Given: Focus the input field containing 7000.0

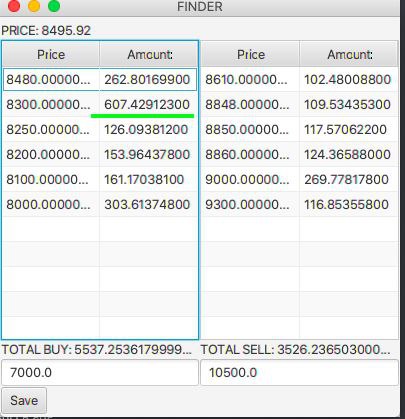Looking at the screenshot, I should [100, 372].
